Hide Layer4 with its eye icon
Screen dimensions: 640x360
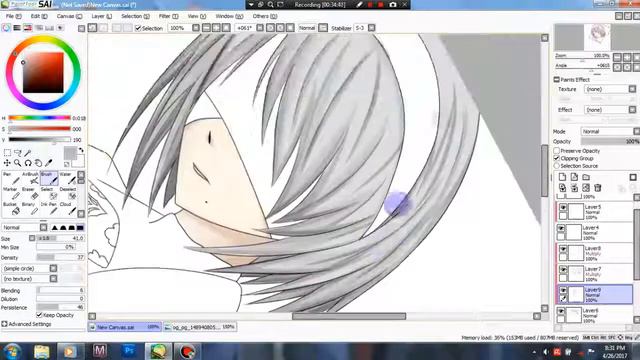[561, 229]
